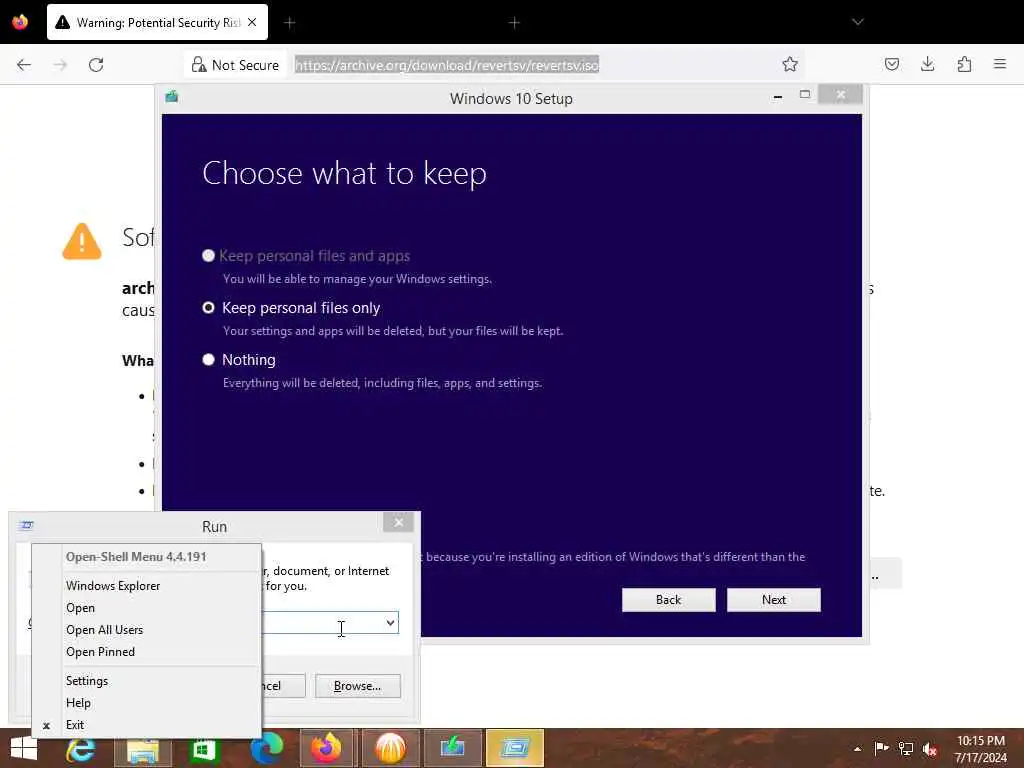Screen dimensions: 1024x768
Task: Click the Run dialog title icon
Action: click(27, 525)
